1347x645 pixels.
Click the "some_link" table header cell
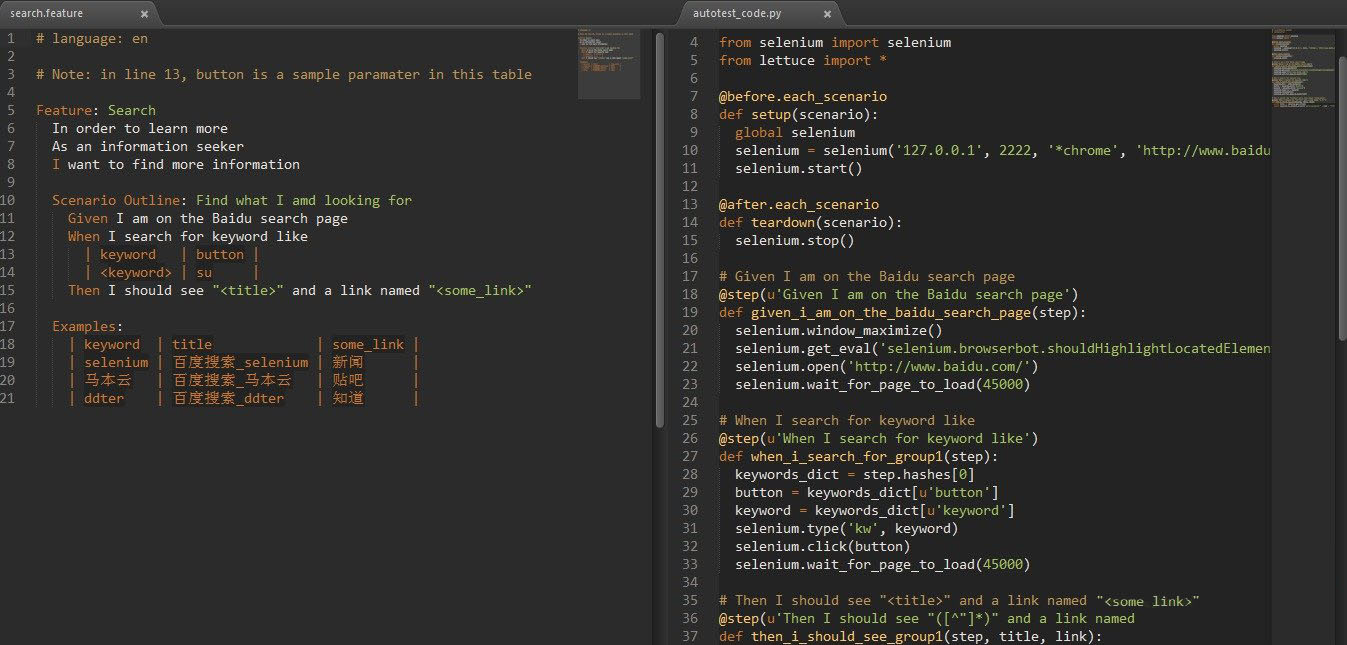tap(368, 344)
